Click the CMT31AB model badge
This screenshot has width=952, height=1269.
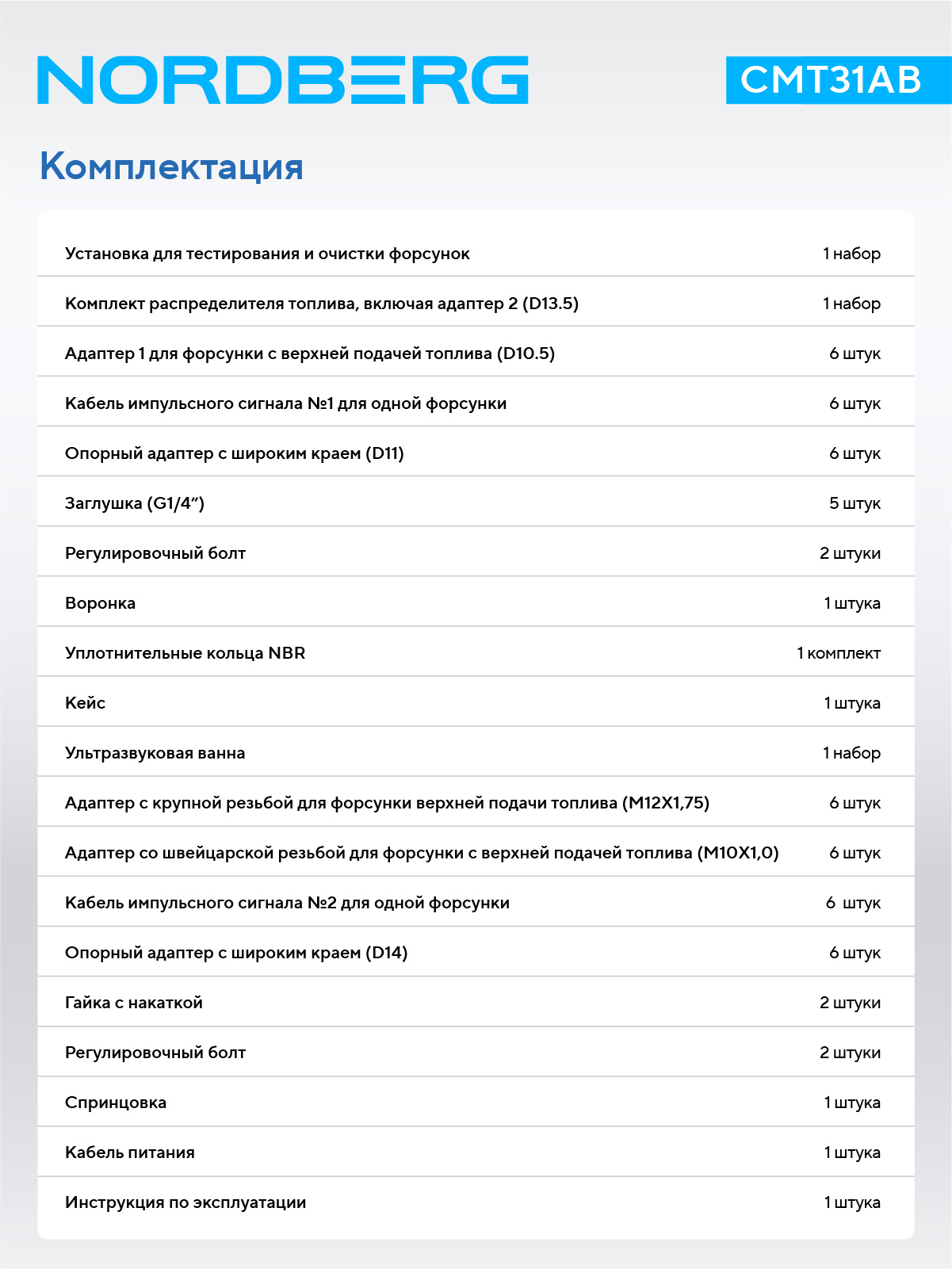839,80
